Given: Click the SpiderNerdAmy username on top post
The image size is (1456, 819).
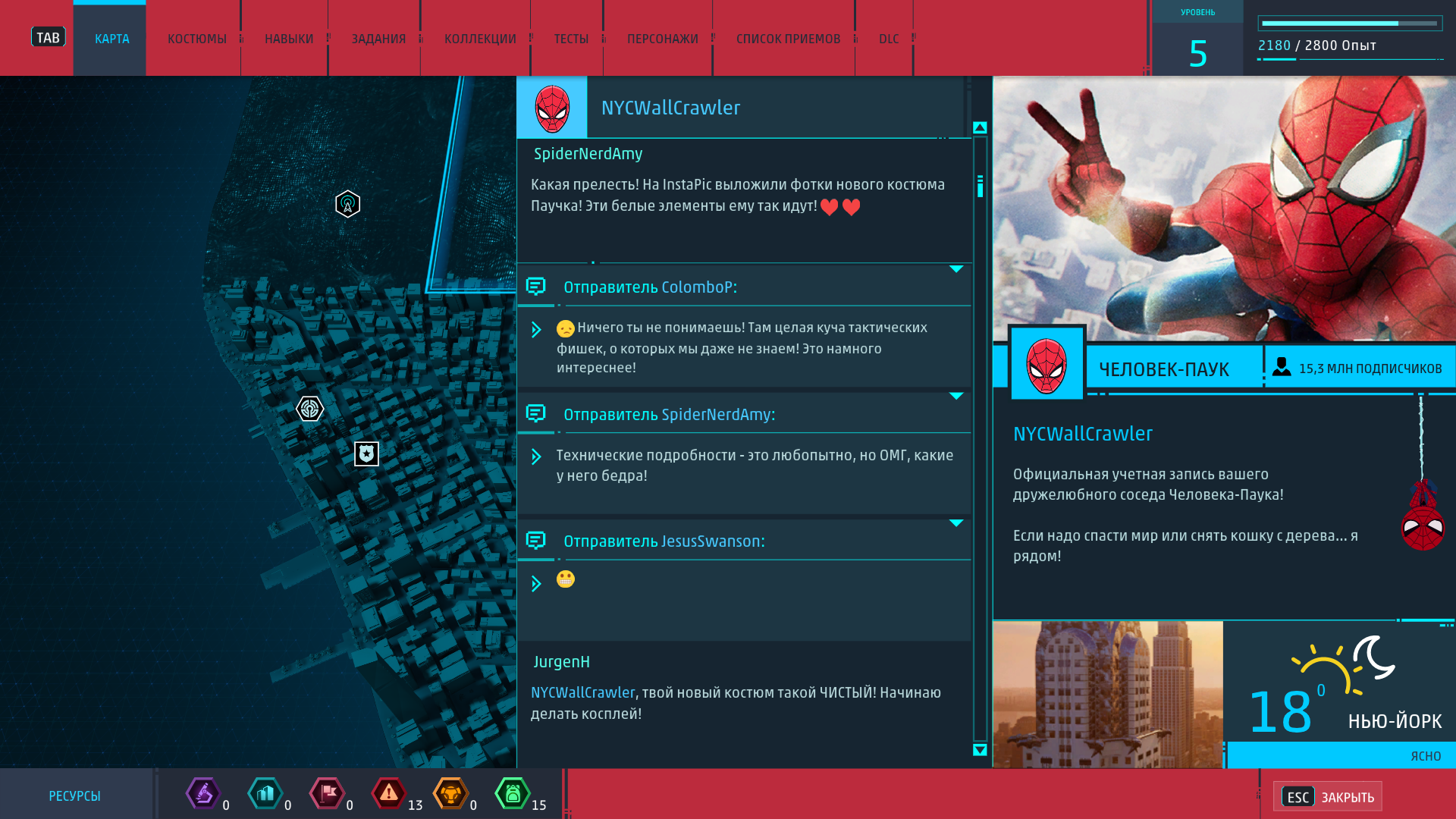Looking at the screenshot, I should click(588, 154).
